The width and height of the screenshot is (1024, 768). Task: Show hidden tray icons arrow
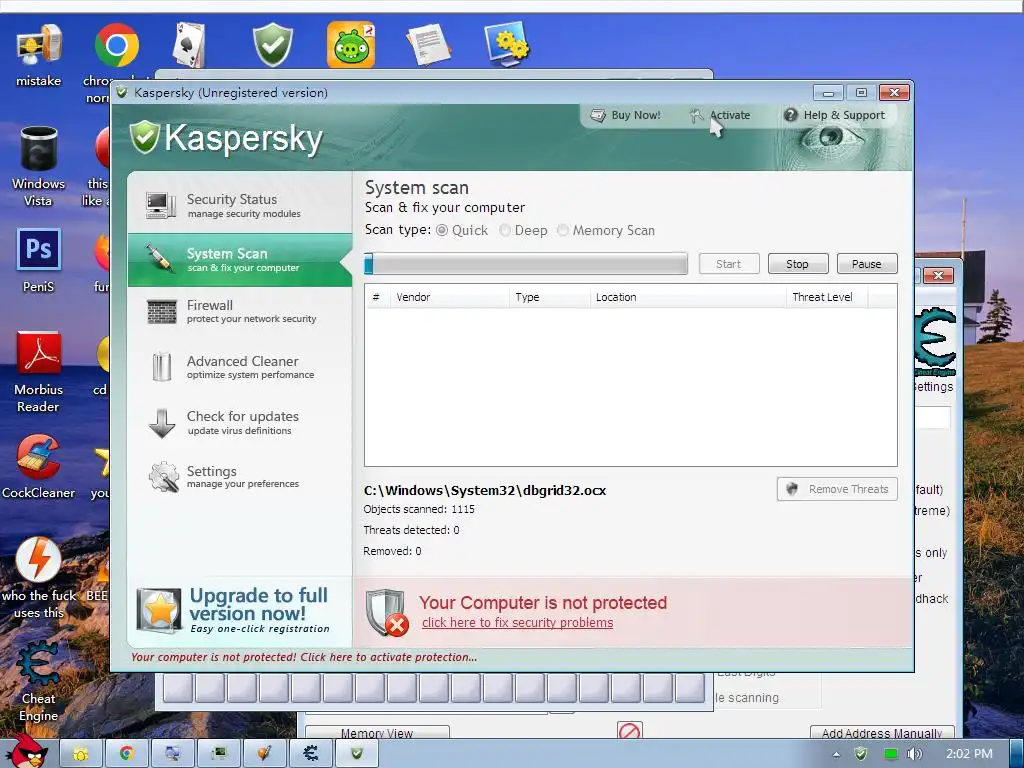(x=836, y=755)
